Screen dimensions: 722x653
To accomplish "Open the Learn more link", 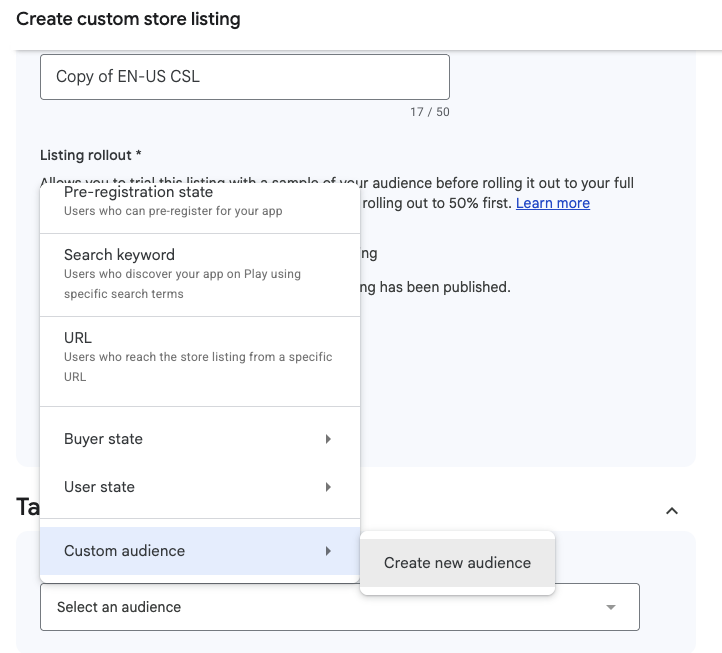I will click(x=553, y=203).
